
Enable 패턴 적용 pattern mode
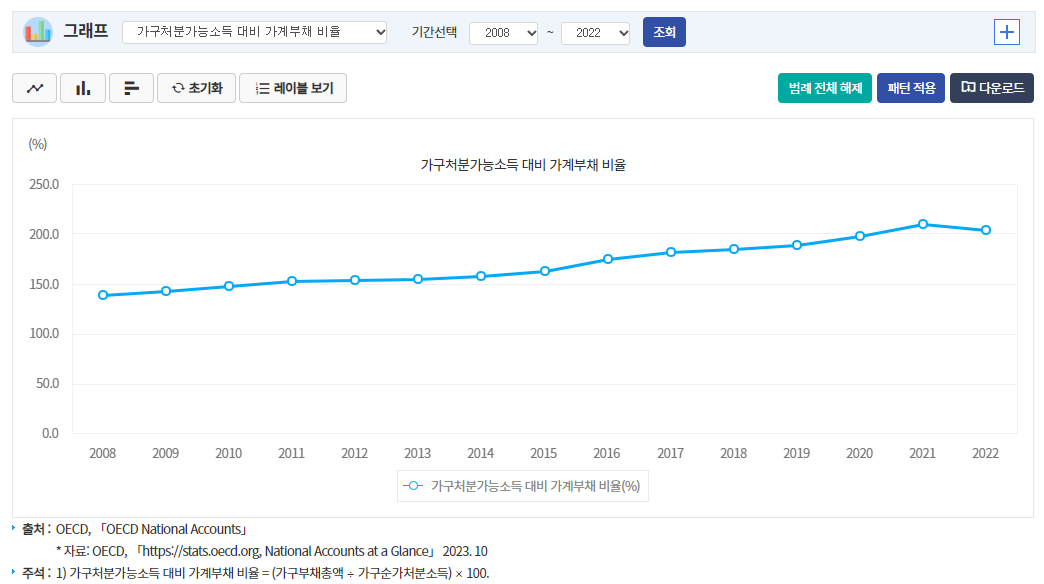(910, 88)
